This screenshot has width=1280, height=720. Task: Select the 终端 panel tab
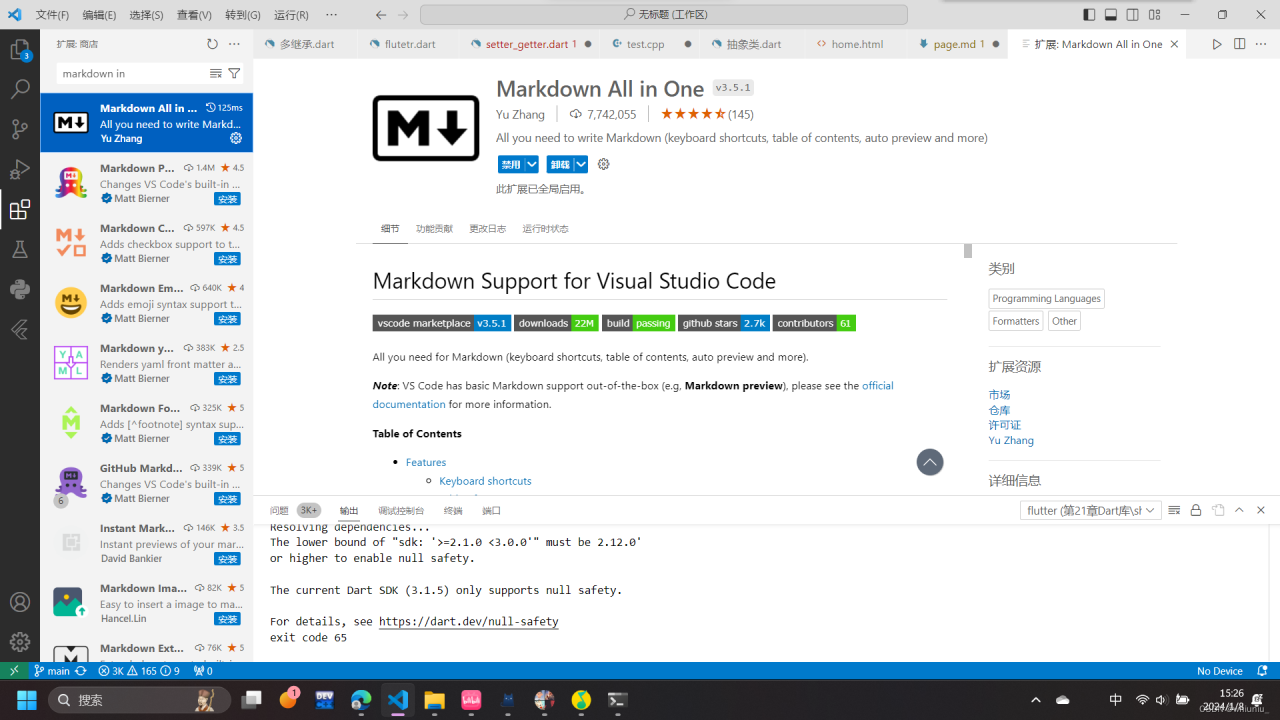(453, 510)
